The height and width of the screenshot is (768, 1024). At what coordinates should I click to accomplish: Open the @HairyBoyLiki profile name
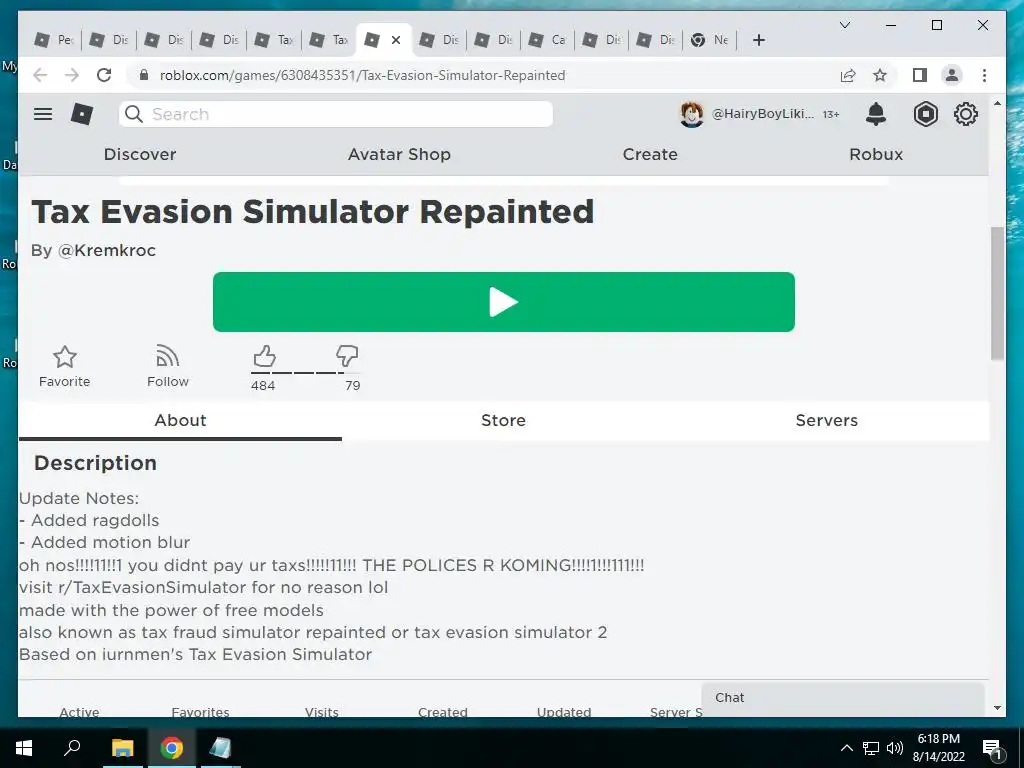(763, 114)
